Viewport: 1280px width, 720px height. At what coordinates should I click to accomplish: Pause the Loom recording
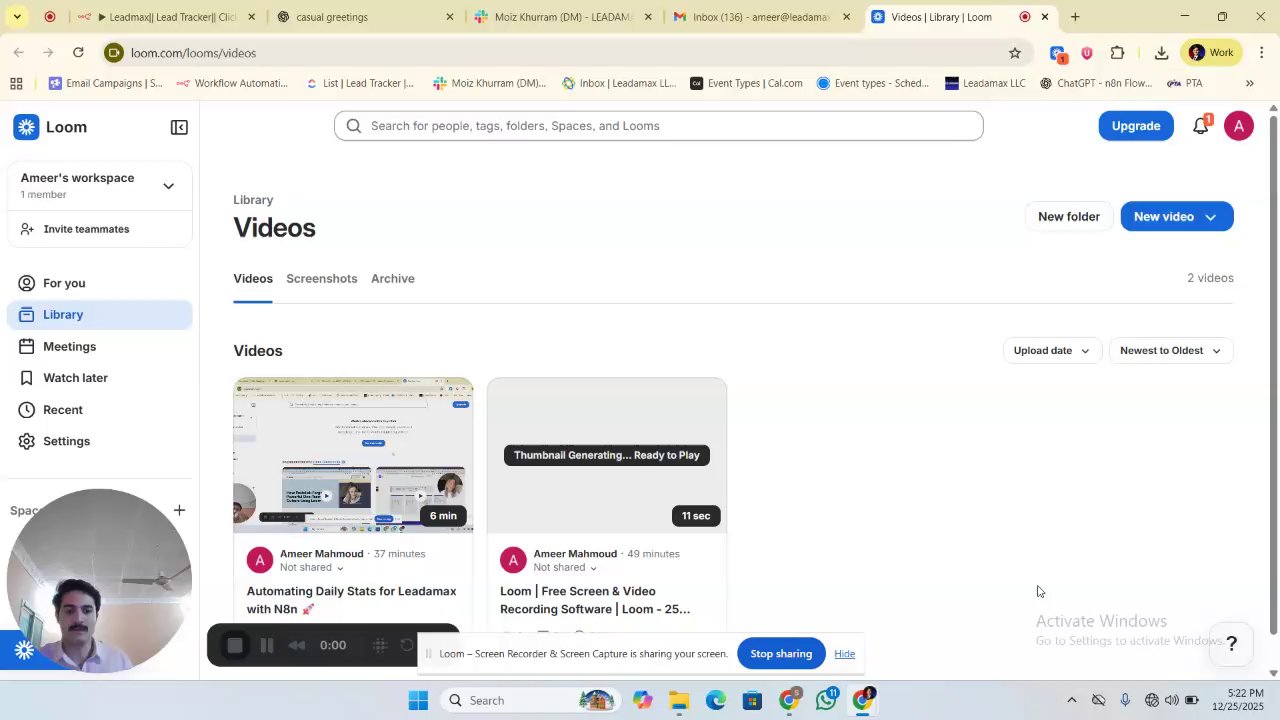tap(267, 646)
